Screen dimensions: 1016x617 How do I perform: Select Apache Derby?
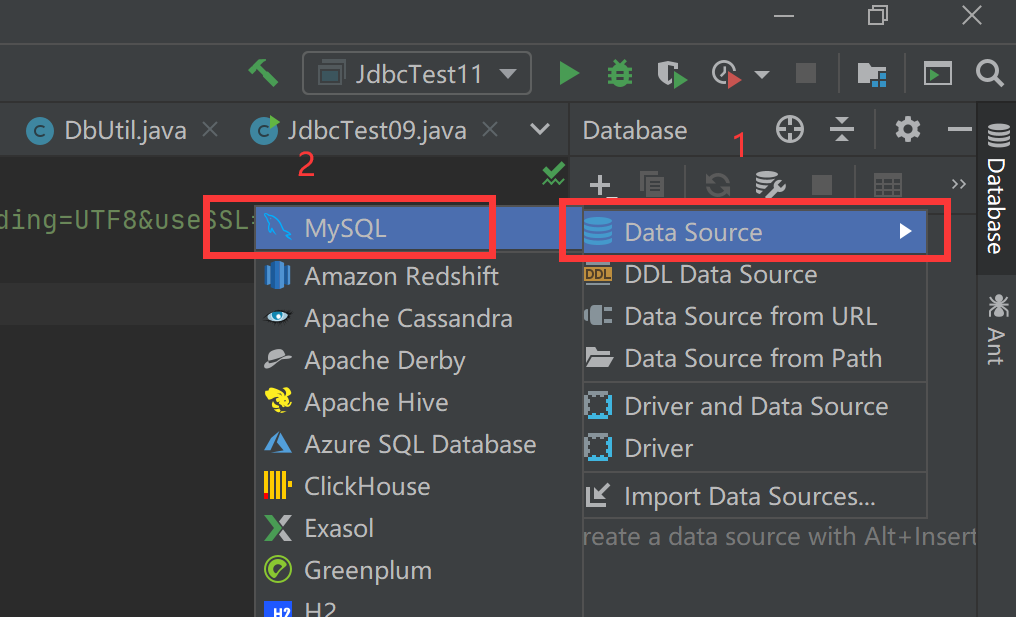[x=418, y=360]
